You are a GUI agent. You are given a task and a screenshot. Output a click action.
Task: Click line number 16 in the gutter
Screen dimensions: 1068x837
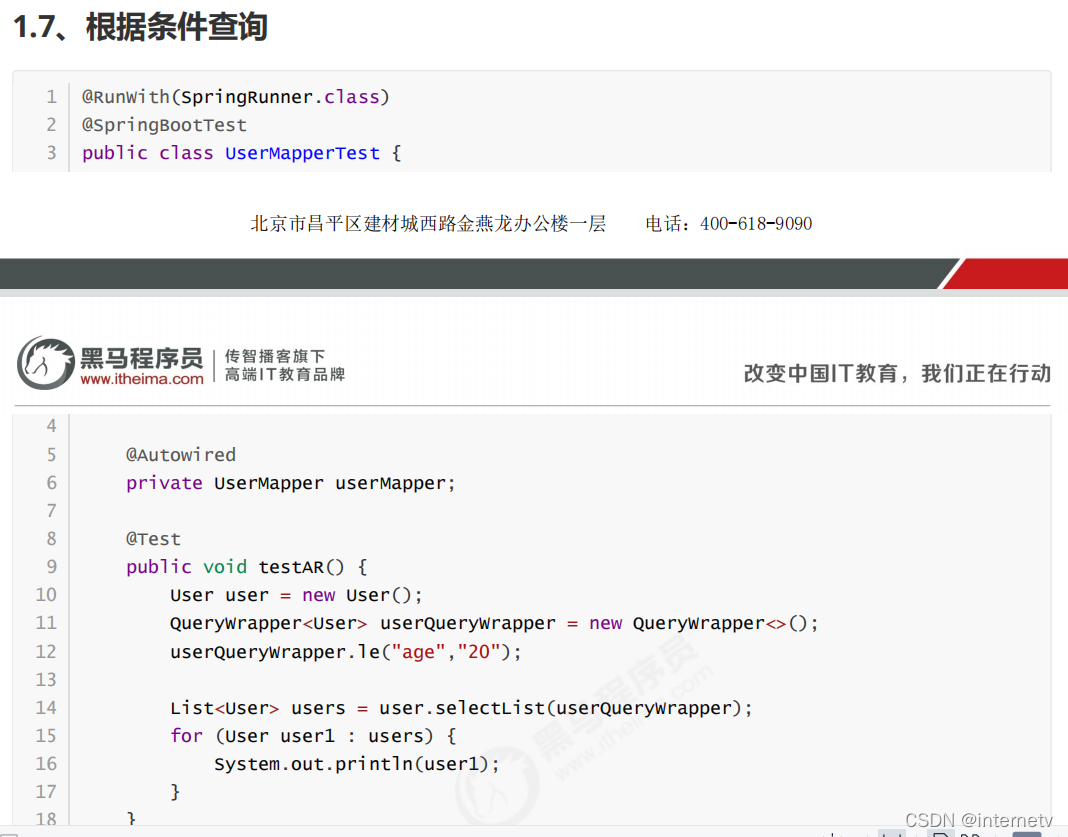click(46, 763)
